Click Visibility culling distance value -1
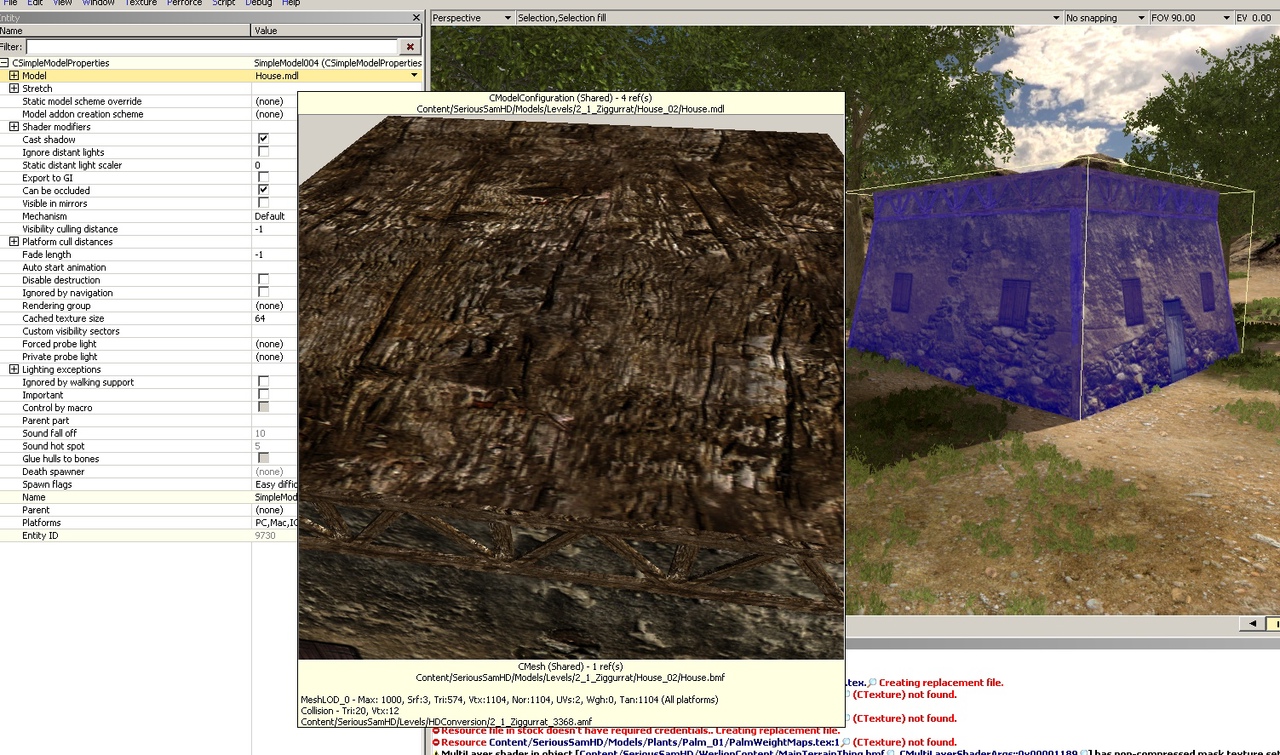 tap(259, 229)
